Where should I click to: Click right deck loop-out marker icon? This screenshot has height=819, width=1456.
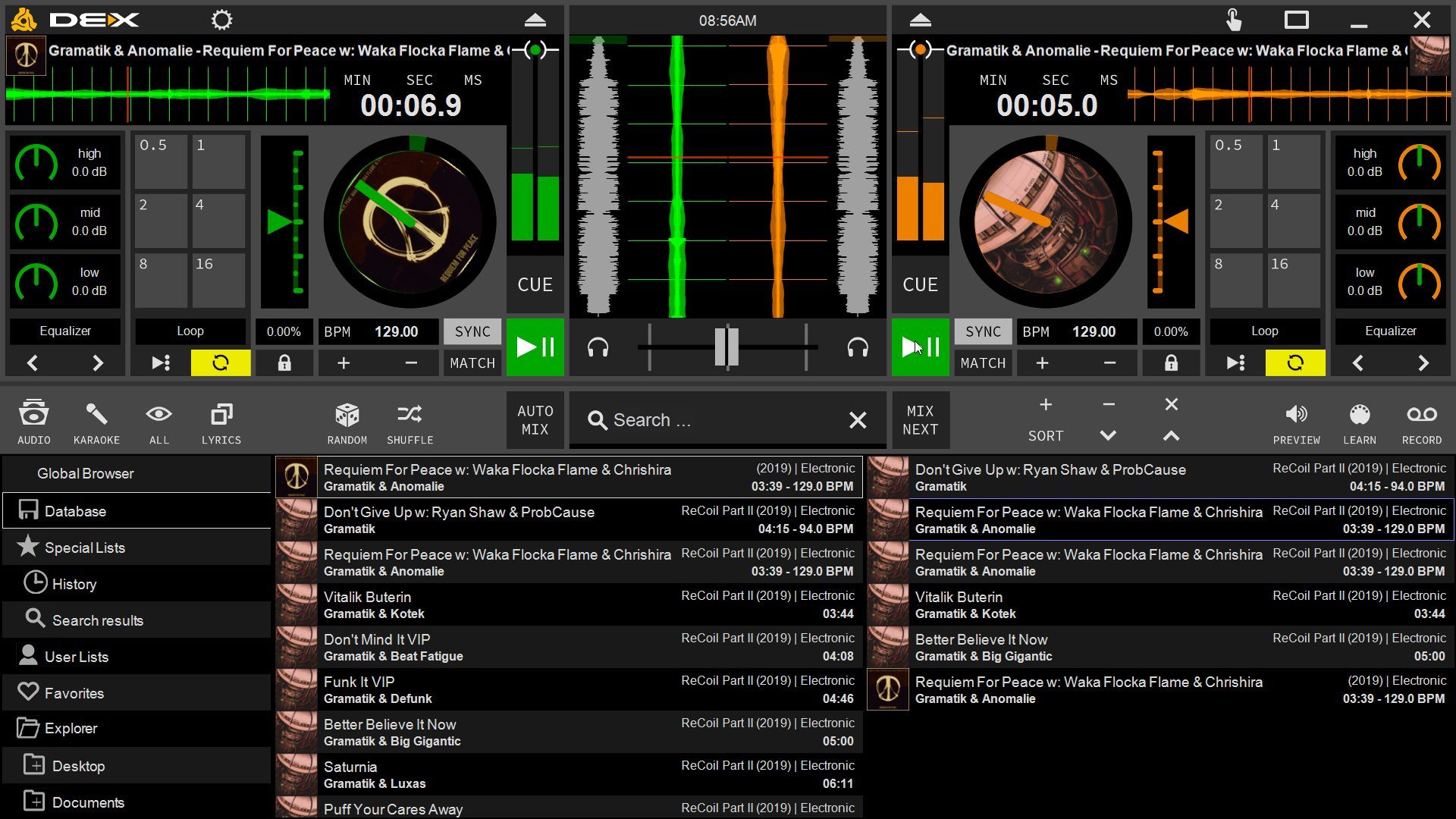coord(1236,363)
